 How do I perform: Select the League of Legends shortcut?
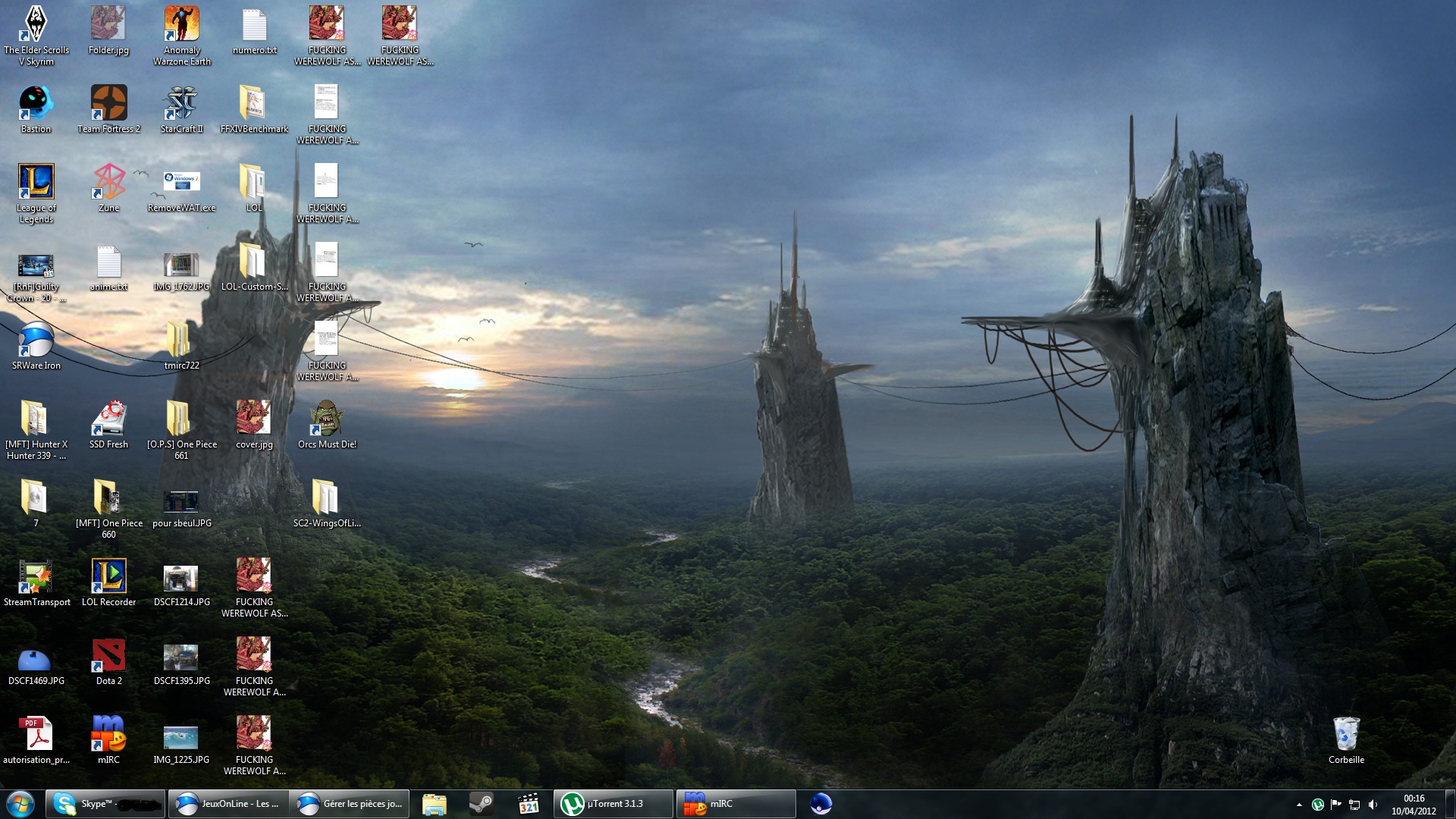[x=36, y=193]
